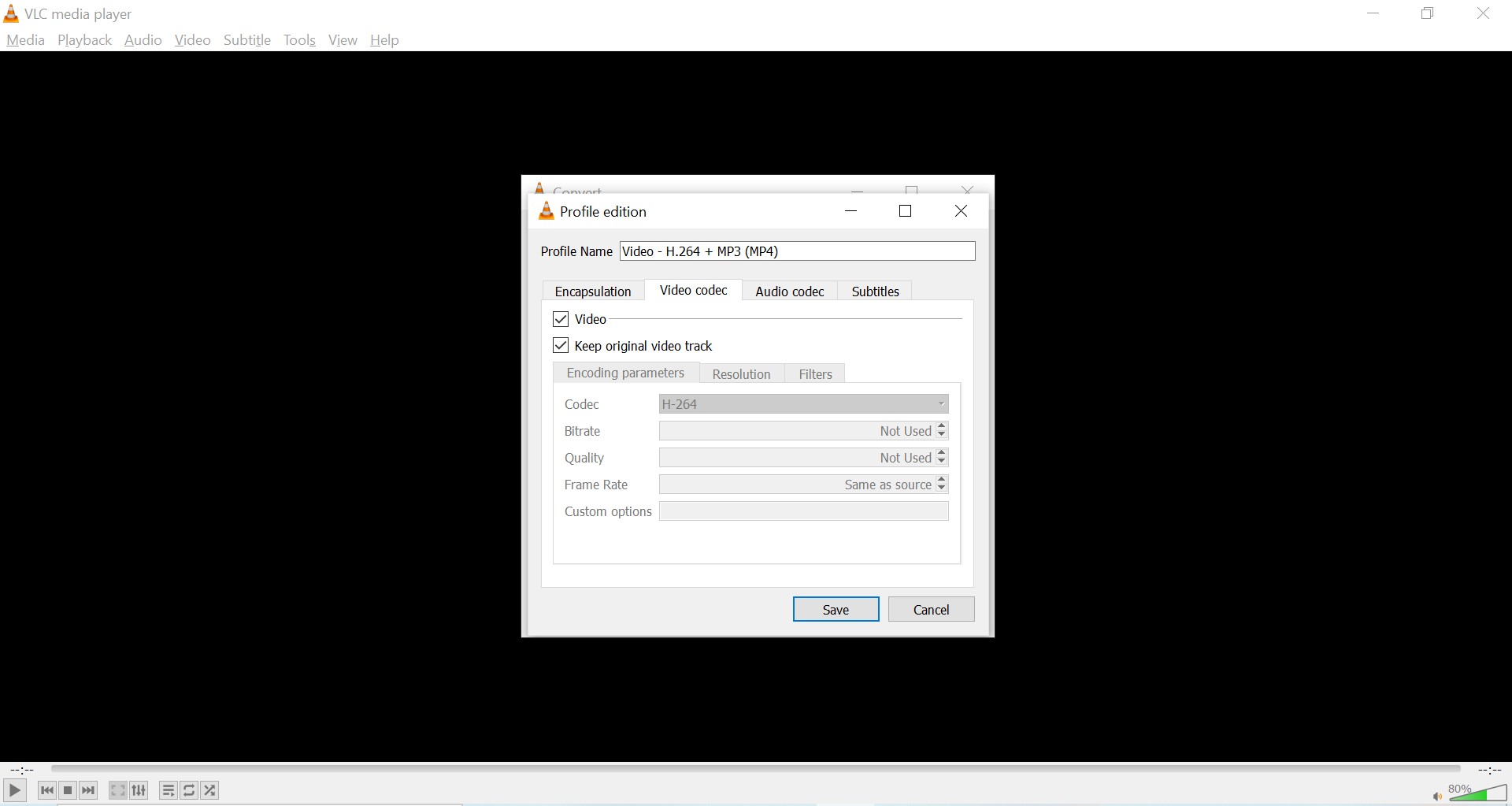This screenshot has height=806, width=1512.
Task: Cancel the profile edition
Action: 931,609
